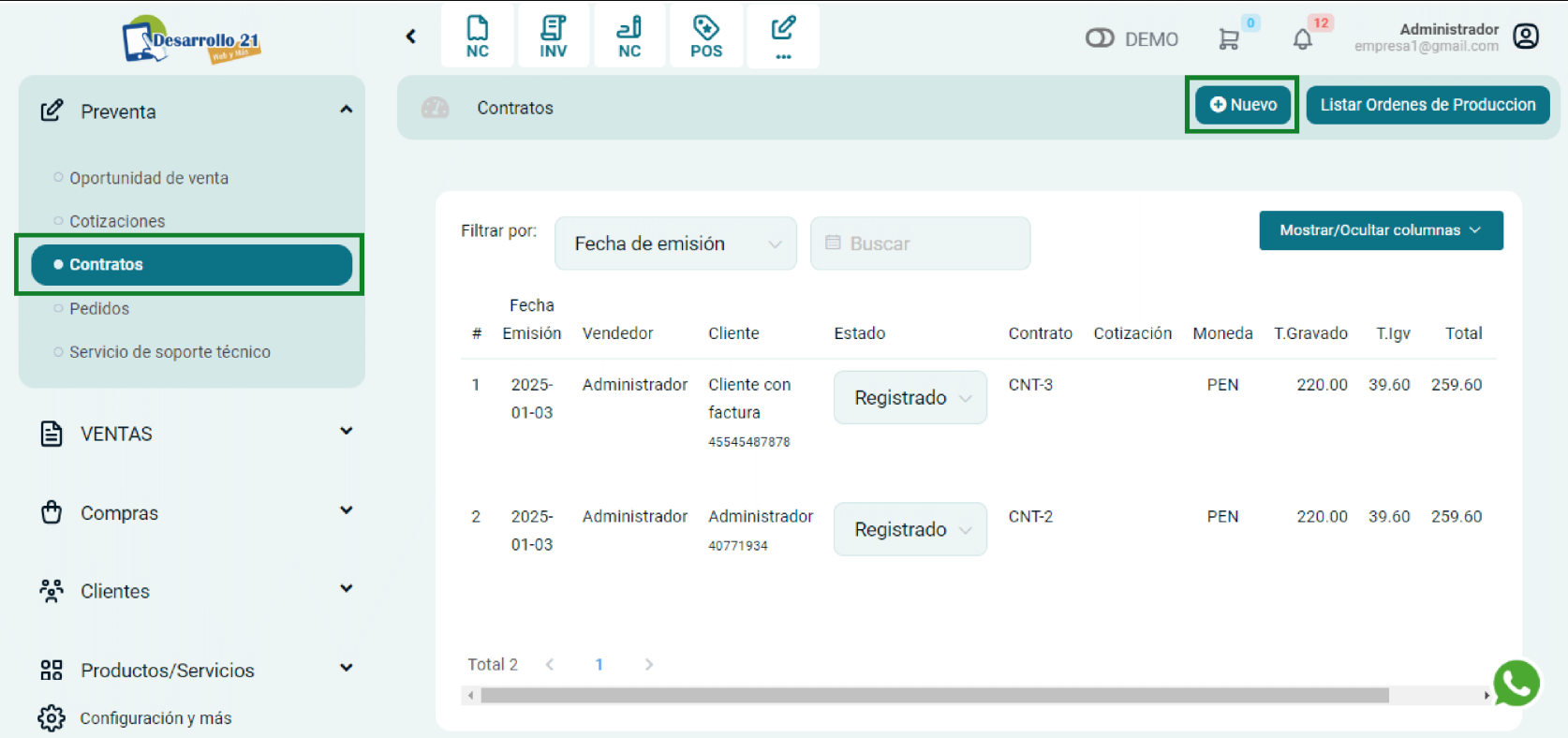
Task: Open the Fecha de emisión filter dropdown
Action: pyautogui.click(x=675, y=244)
